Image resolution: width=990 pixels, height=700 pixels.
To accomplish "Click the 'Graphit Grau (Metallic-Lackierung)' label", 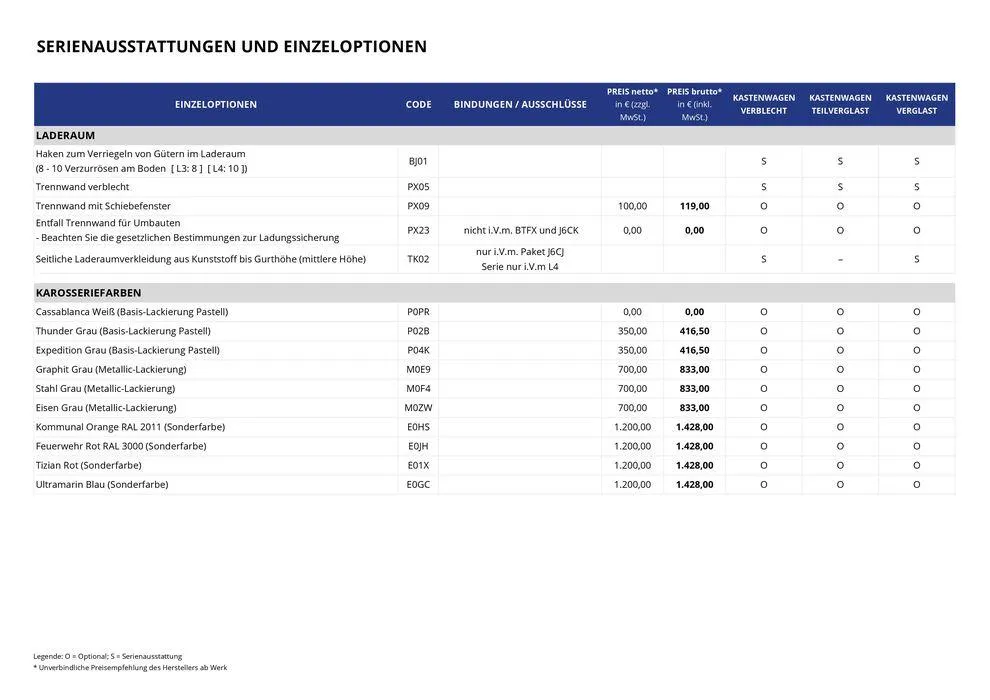I will [111, 369].
